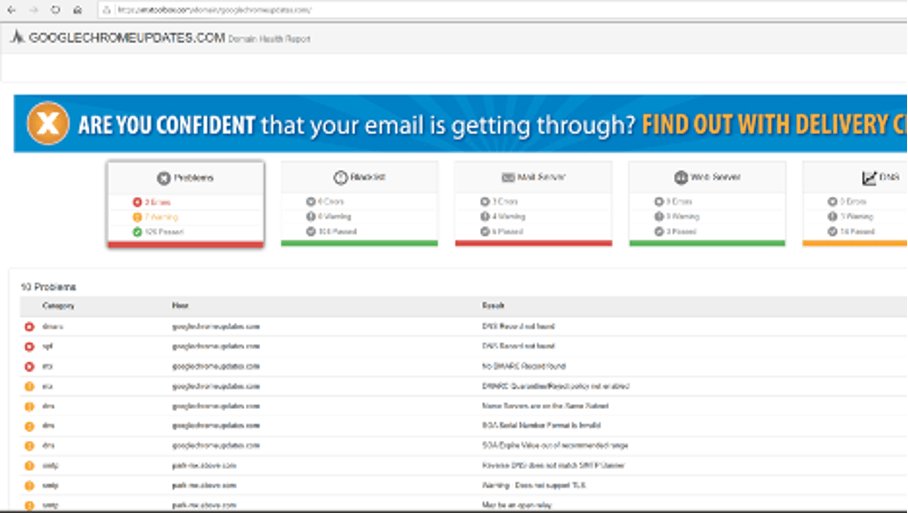Viewport: 908px width, 514px height.
Task: Go back using the browser back arrow
Action: (x=12, y=10)
